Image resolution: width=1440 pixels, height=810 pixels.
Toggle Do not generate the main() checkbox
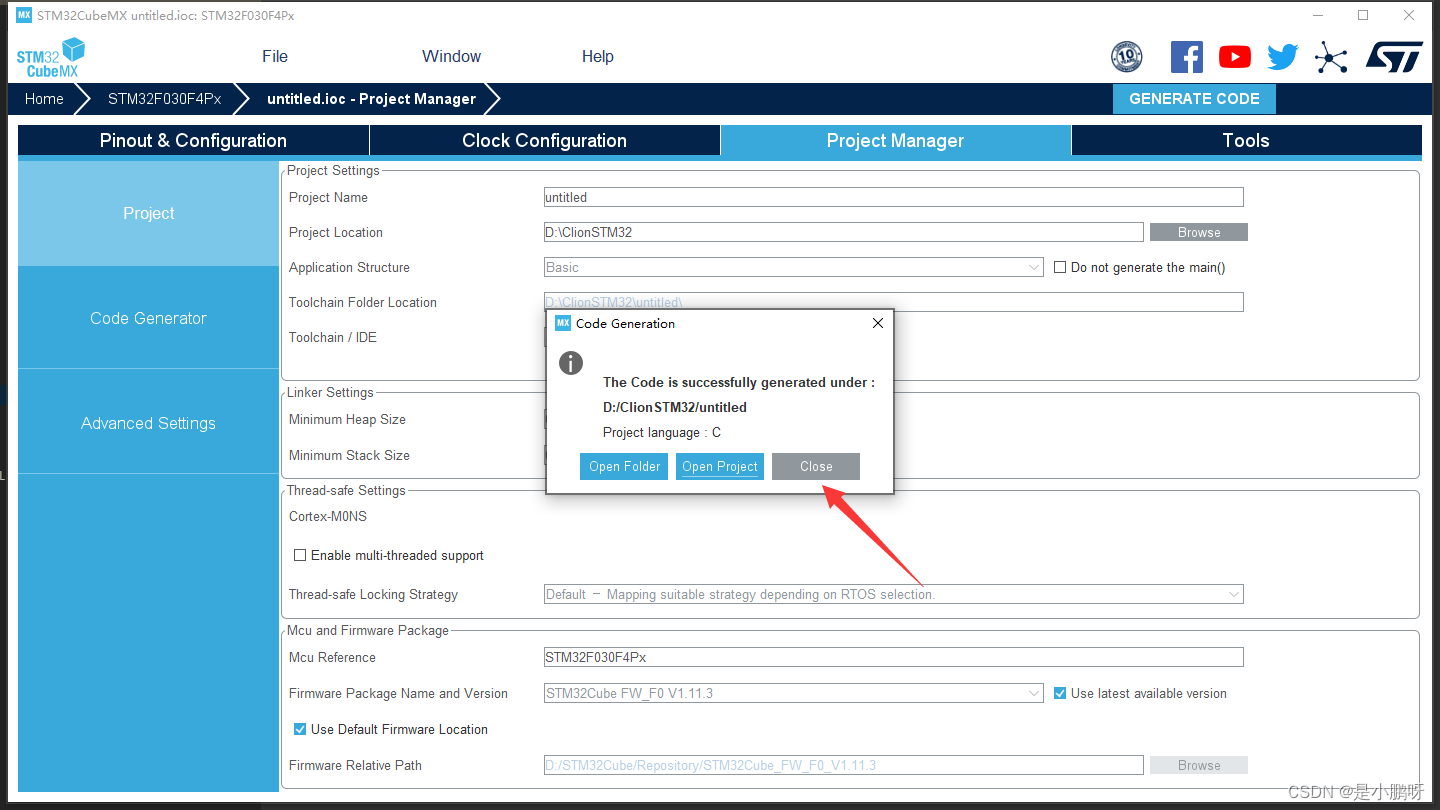1061,267
